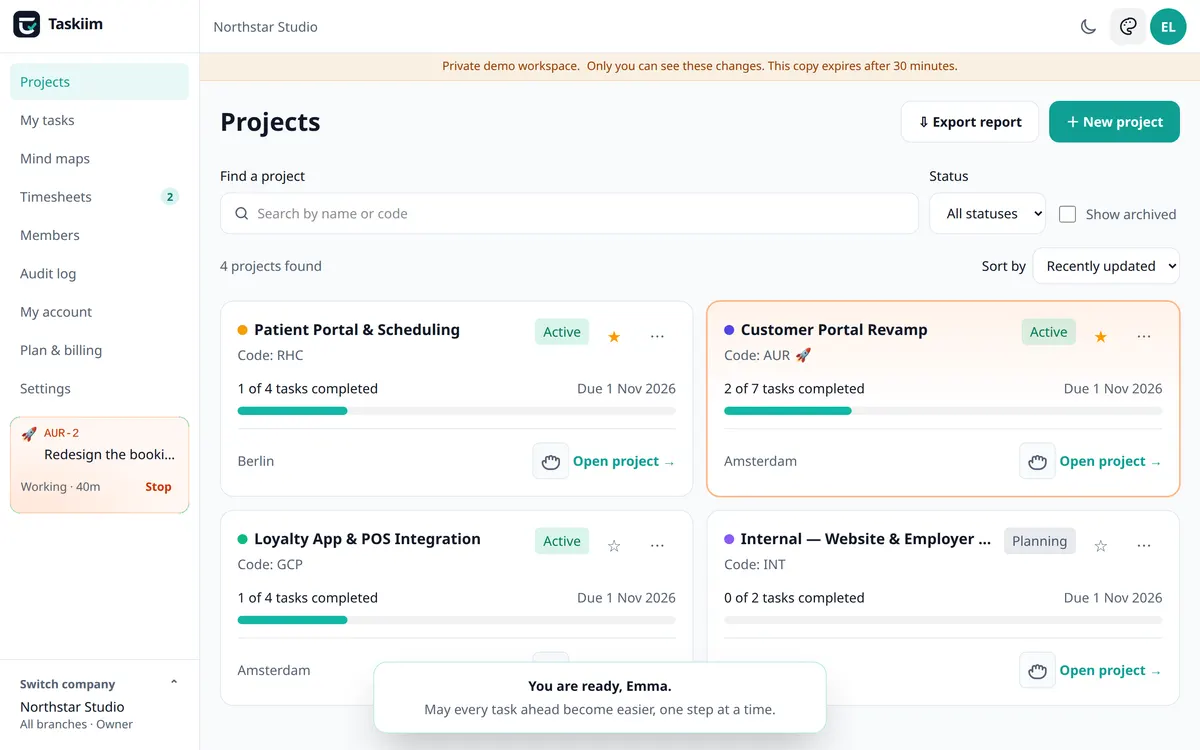Focus the Search by name or code field
The image size is (1200, 750).
click(x=569, y=214)
